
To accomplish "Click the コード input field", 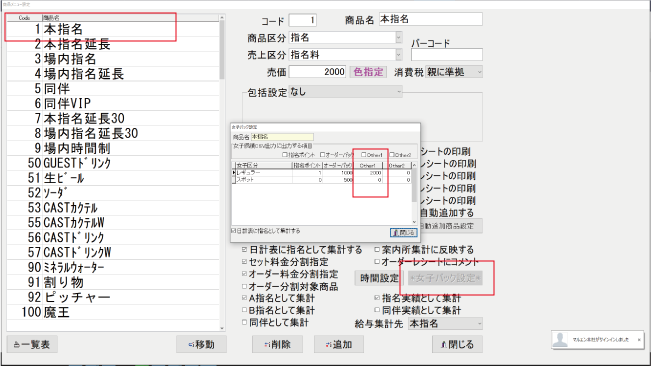I will point(303,20).
